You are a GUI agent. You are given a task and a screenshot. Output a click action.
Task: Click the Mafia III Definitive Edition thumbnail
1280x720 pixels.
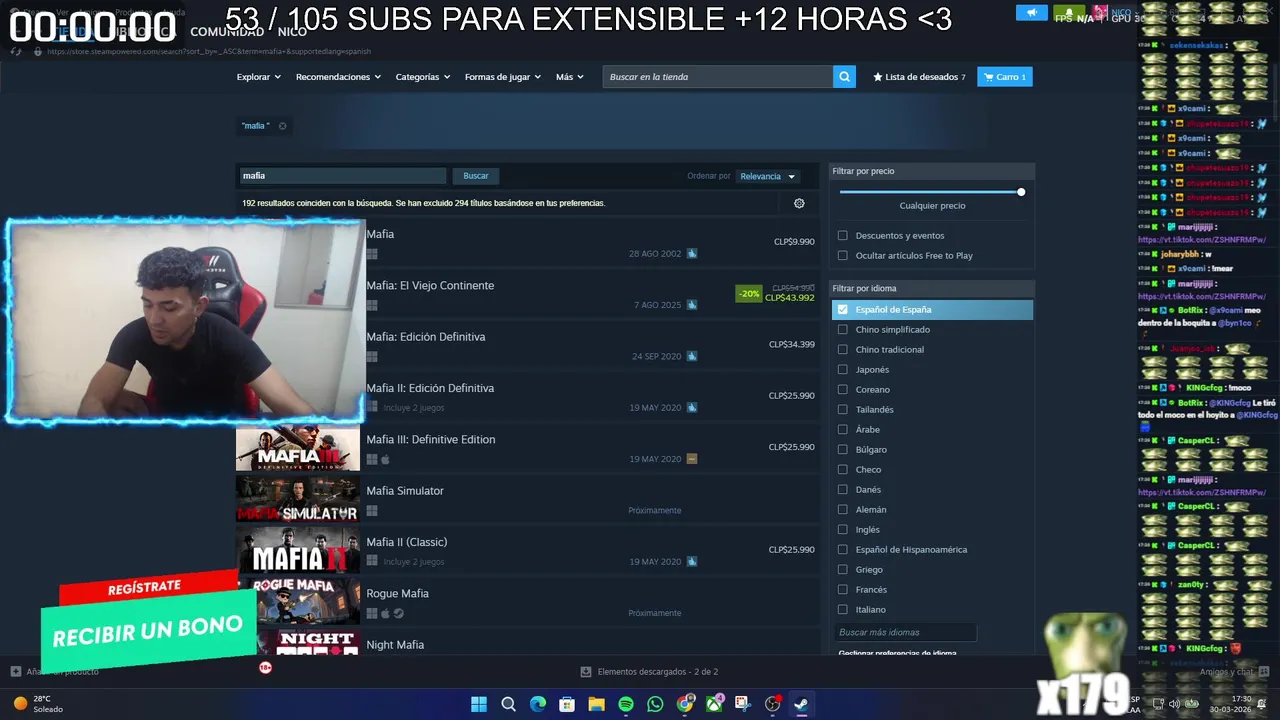tap(298, 448)
